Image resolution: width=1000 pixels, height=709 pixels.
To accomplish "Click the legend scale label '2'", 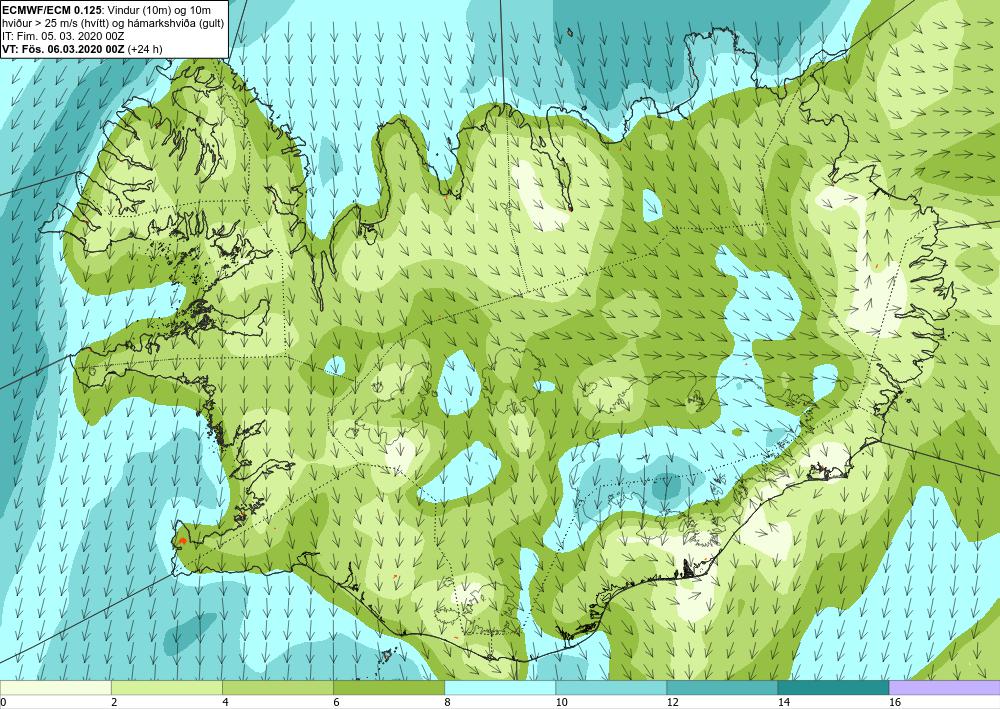I will tap(114, 703).
